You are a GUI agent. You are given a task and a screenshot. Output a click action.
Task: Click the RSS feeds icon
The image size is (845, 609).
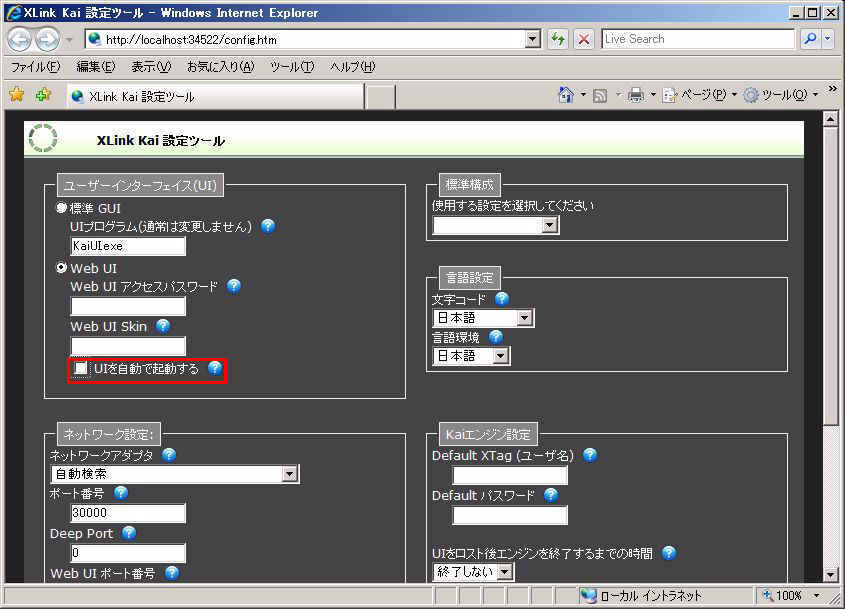(600, 95)
